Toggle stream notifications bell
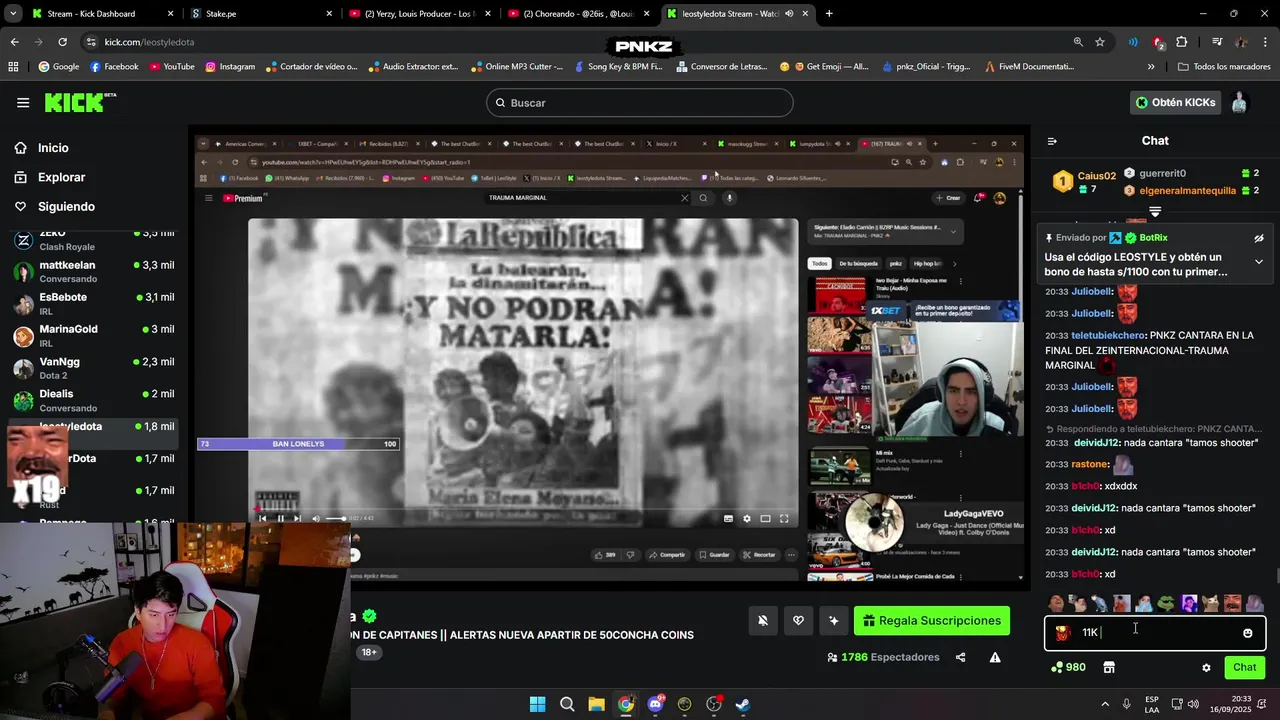Viewport: 1280px width, 720px height. coord(762,621)
